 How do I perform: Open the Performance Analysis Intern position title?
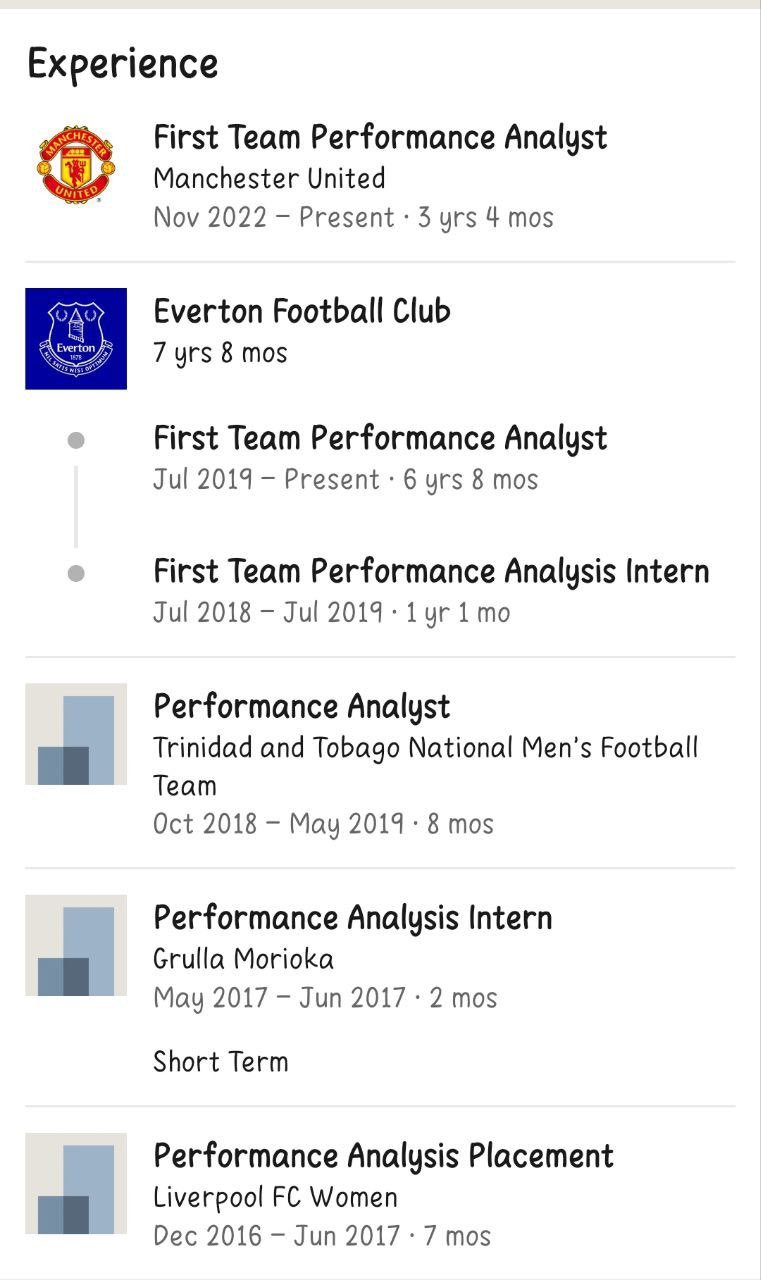pyautogui.click(x=352, y=918)
